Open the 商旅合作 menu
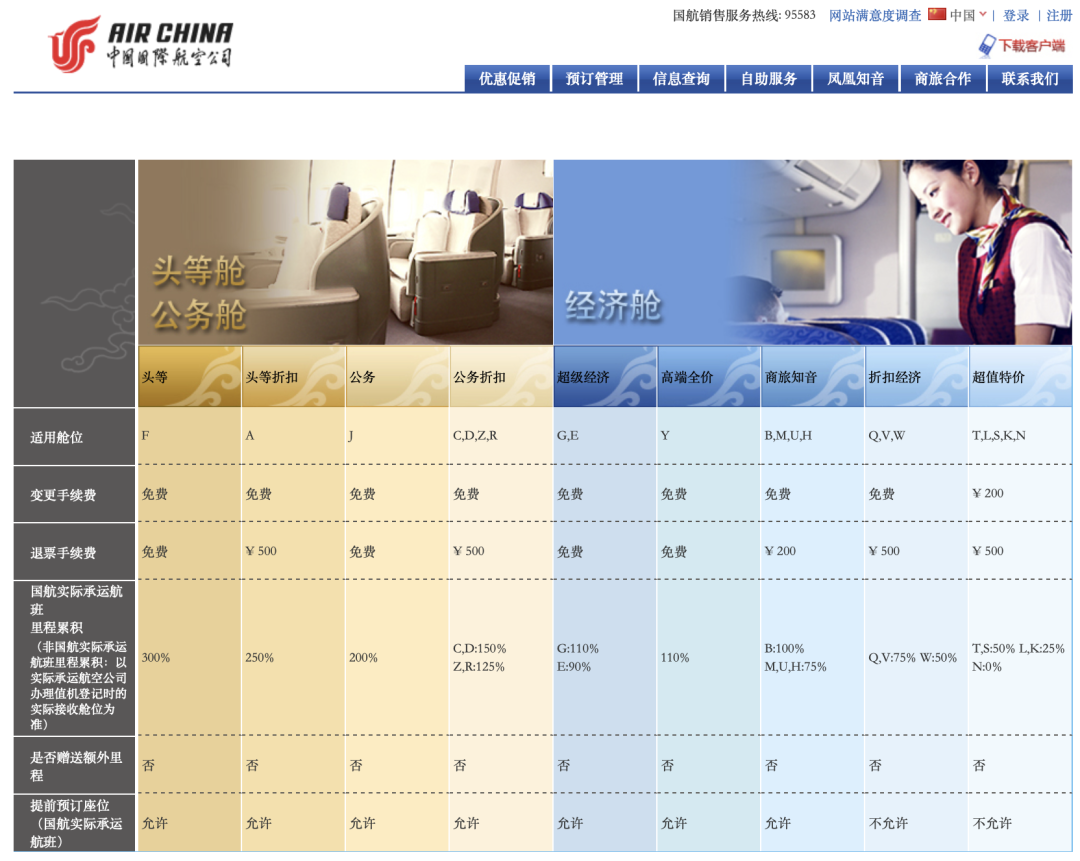This screenshot has width=1080, height=861. (x=943, y=79)
